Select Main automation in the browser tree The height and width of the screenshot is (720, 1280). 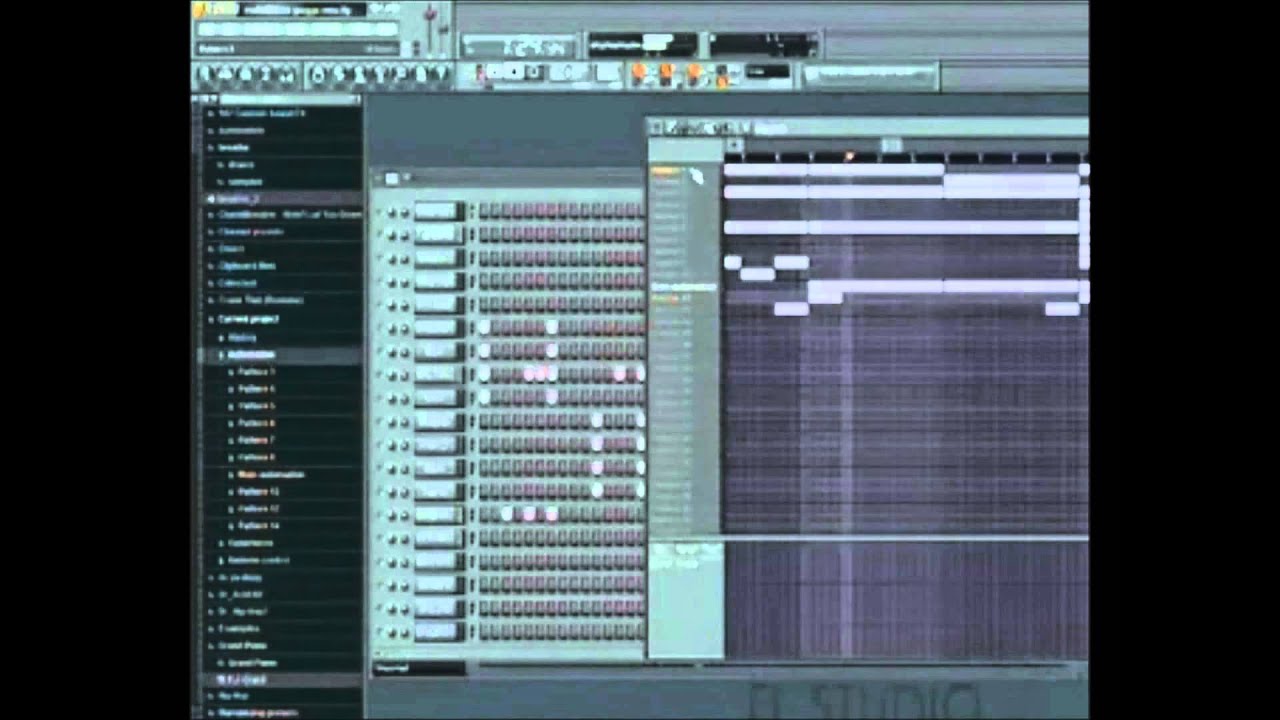pyautogui.click(x=269, y=474)
